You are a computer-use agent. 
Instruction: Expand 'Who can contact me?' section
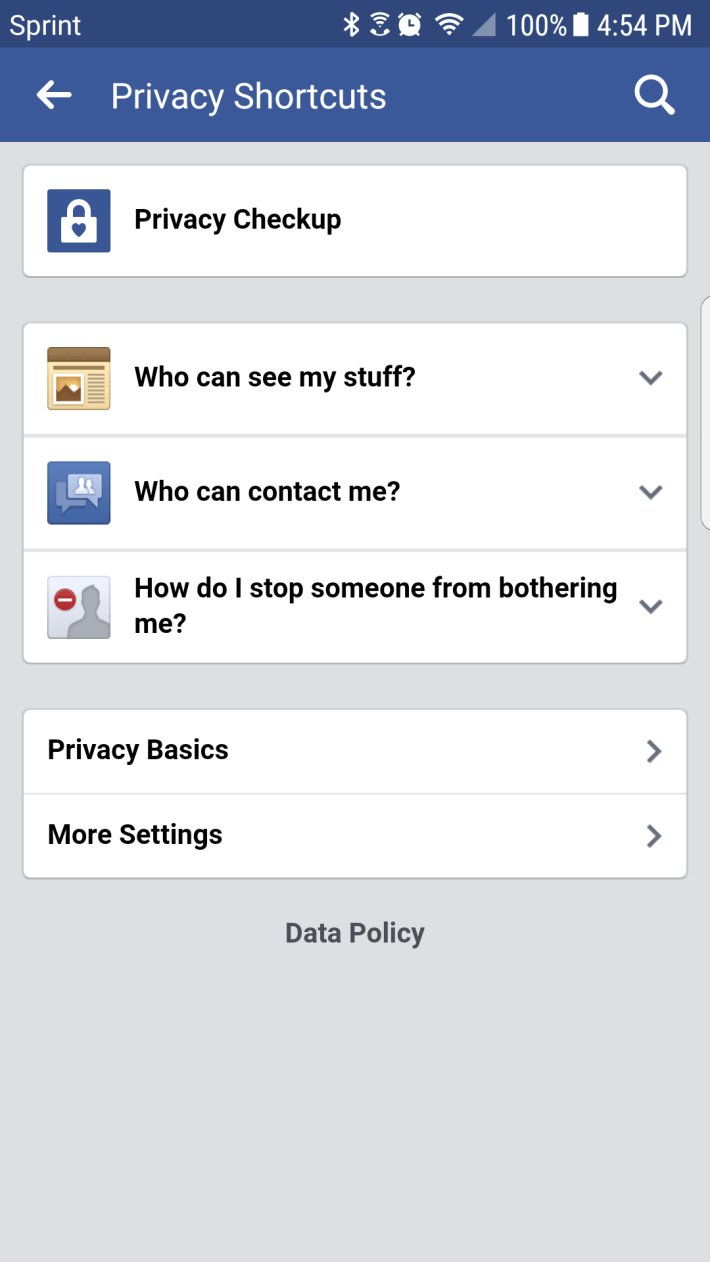pos(650,492)
